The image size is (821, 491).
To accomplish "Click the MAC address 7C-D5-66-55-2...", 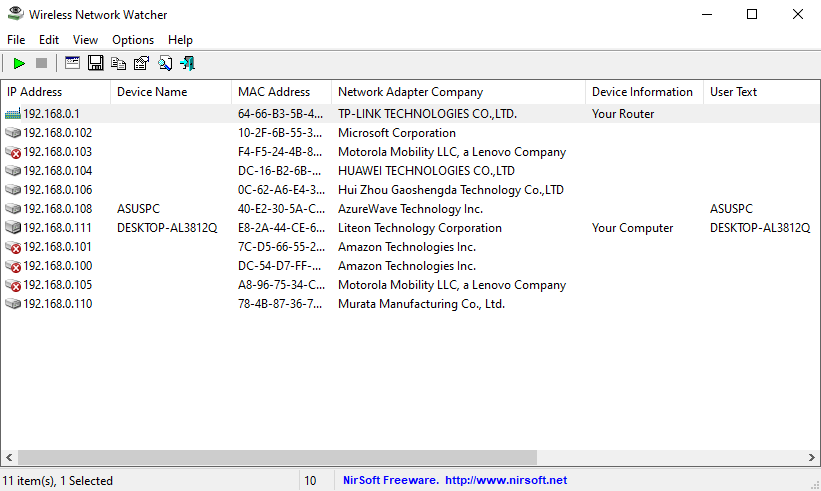I will click(x=281, y=247).
